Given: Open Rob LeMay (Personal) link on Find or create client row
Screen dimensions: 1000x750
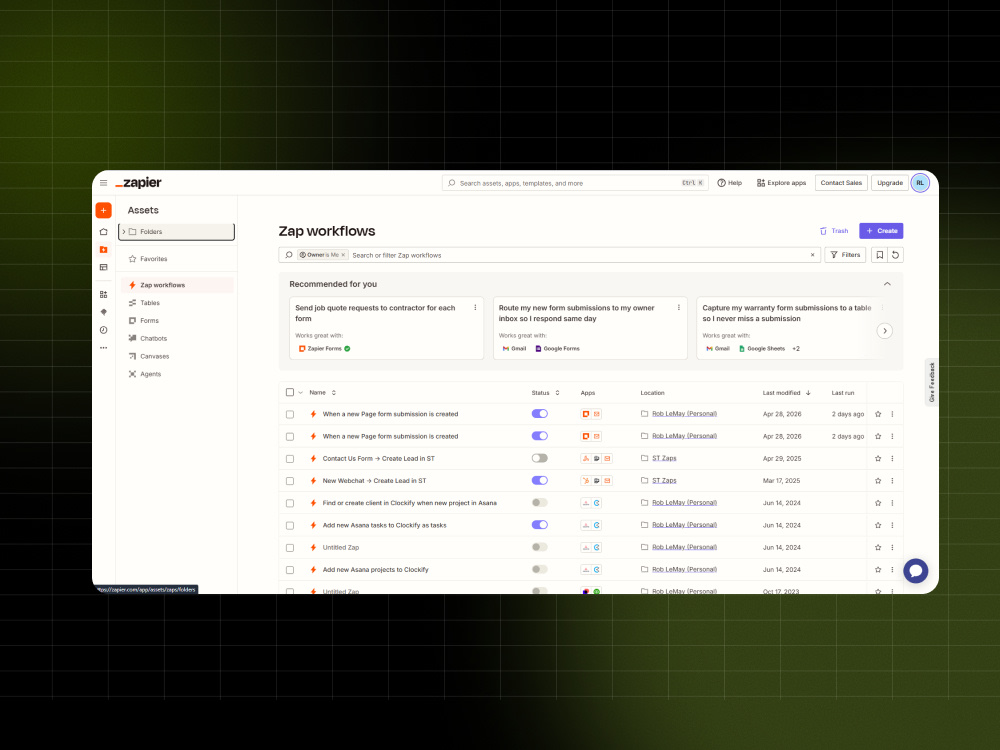Looking at the screenshot, I should 684,503.
